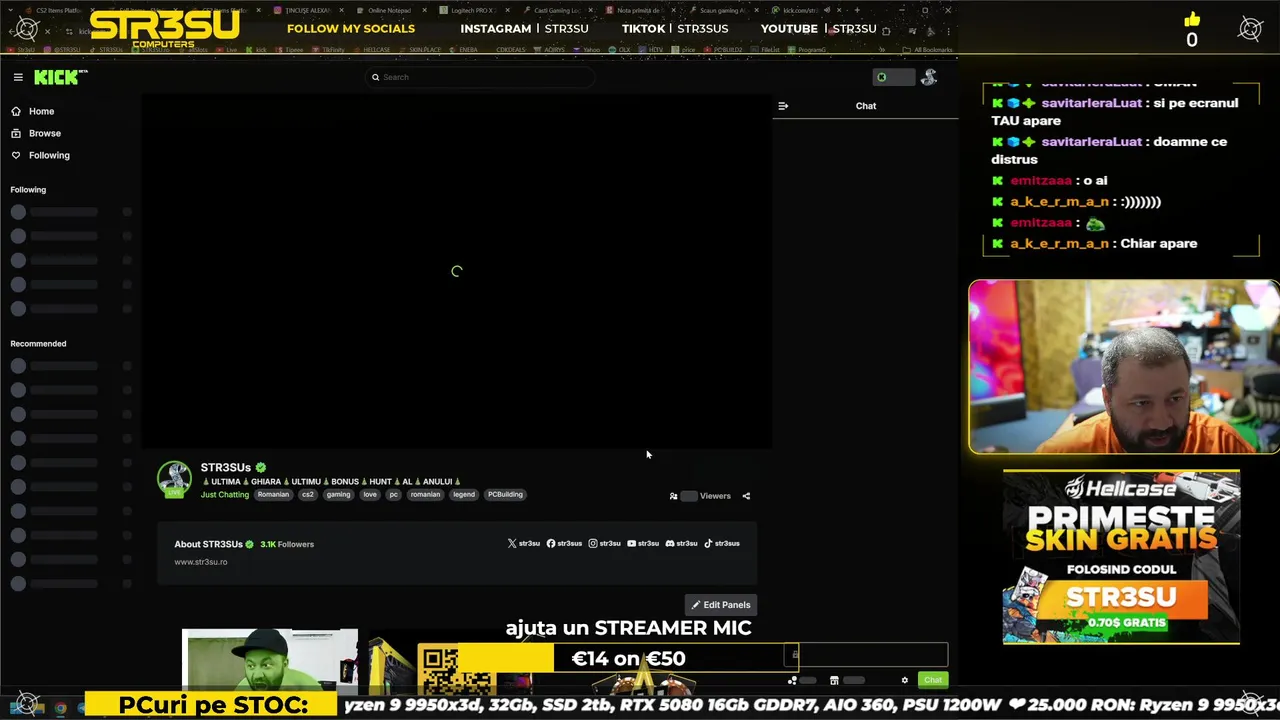Select the gaming tag
The width and height of the screenshot is (1280, 720).
(x=338, y=494)
